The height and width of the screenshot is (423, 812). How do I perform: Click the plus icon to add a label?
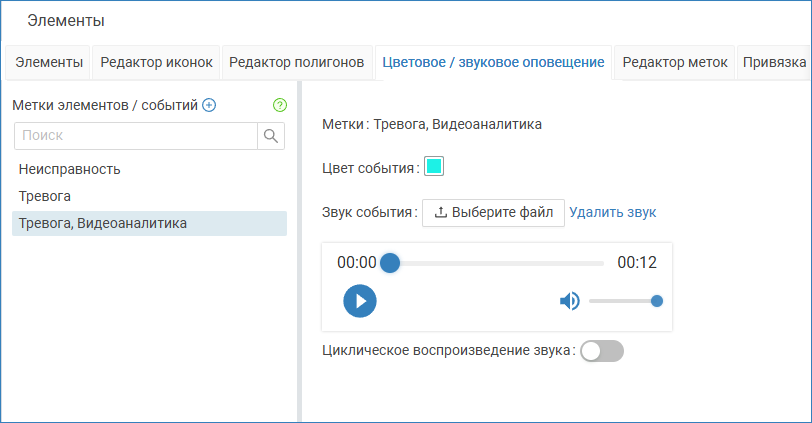coord(209,105)
